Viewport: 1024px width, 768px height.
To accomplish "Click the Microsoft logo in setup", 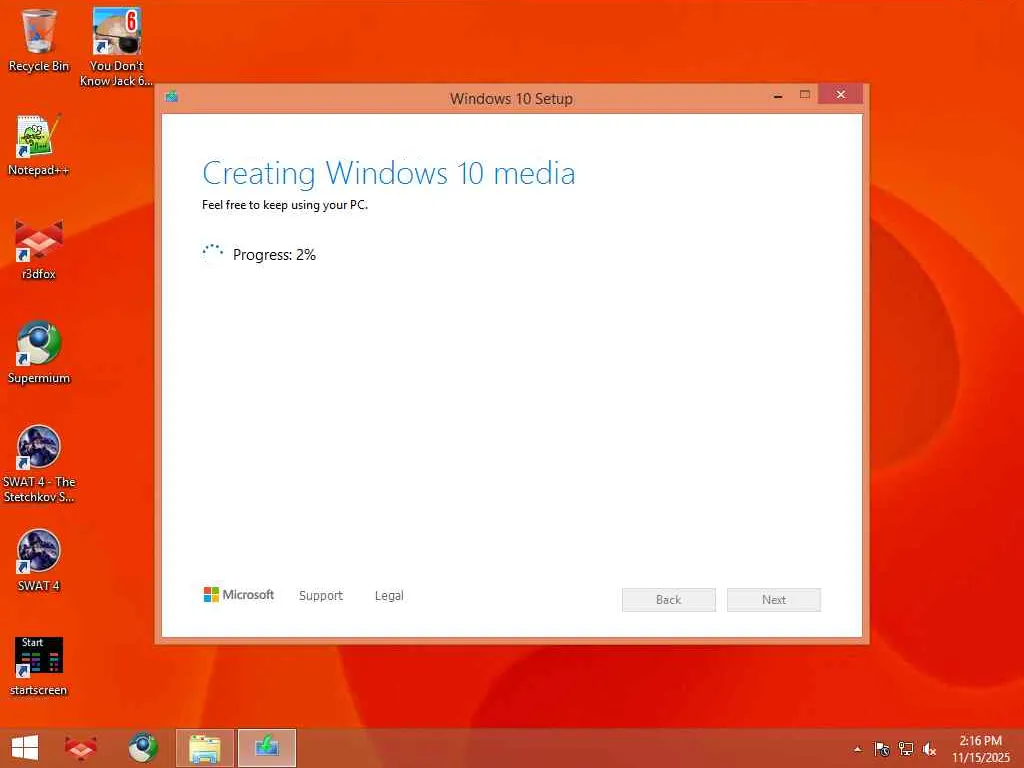I will tap(239, 594).
